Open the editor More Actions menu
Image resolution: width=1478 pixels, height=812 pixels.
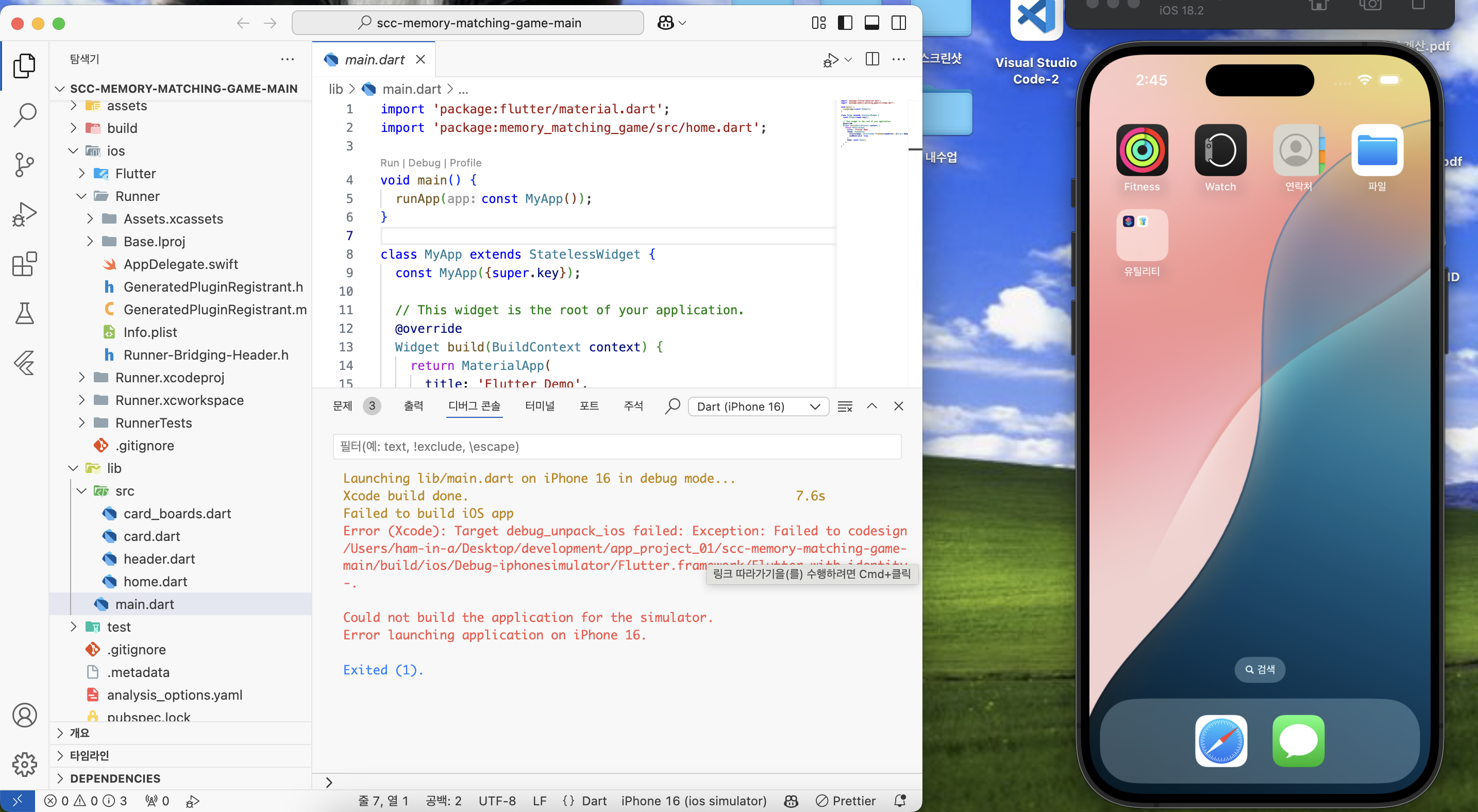pos(899,59)
